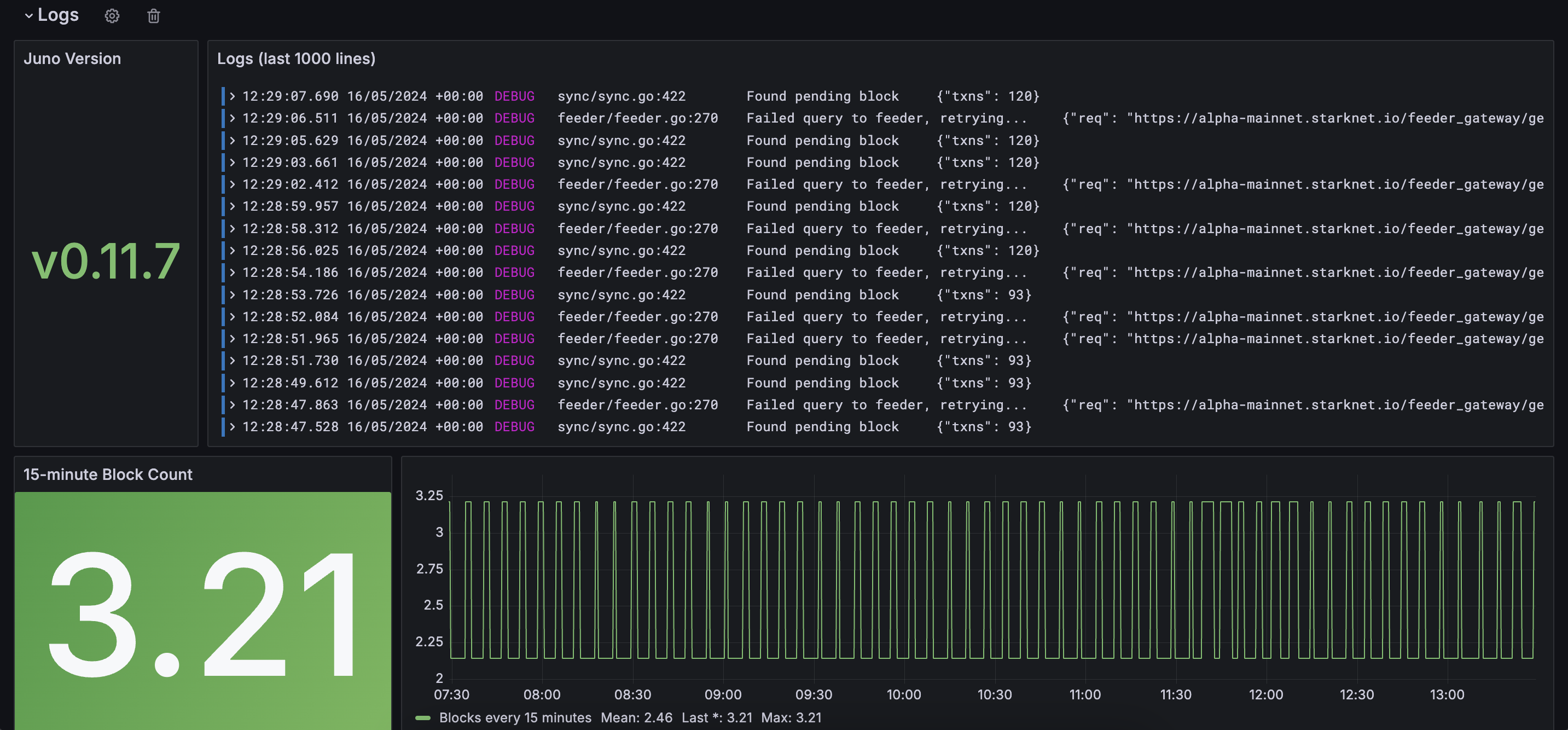1568x730 pixels.
Task: Expand log line at 12:28:51.965
Action: (232, 339)
